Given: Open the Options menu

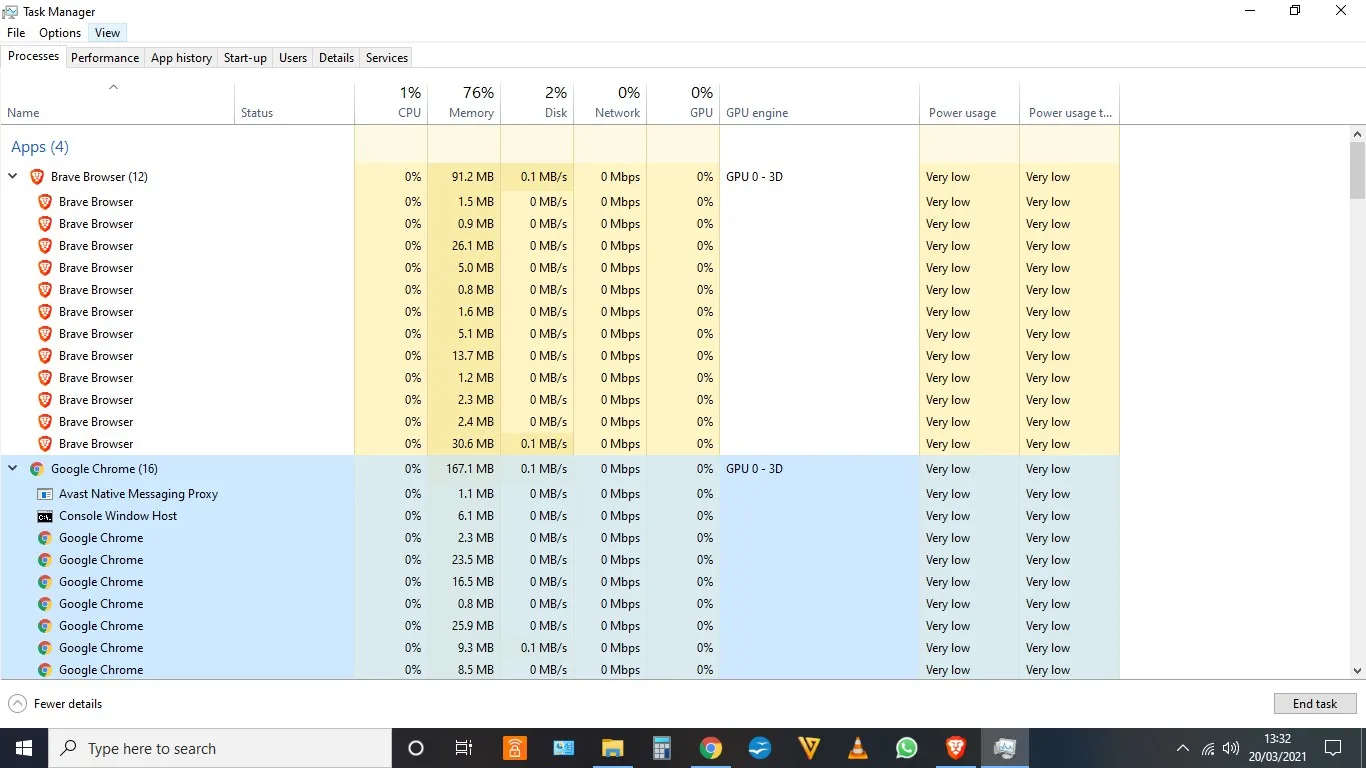Looking at the screenshot, I should pos(60,33).
